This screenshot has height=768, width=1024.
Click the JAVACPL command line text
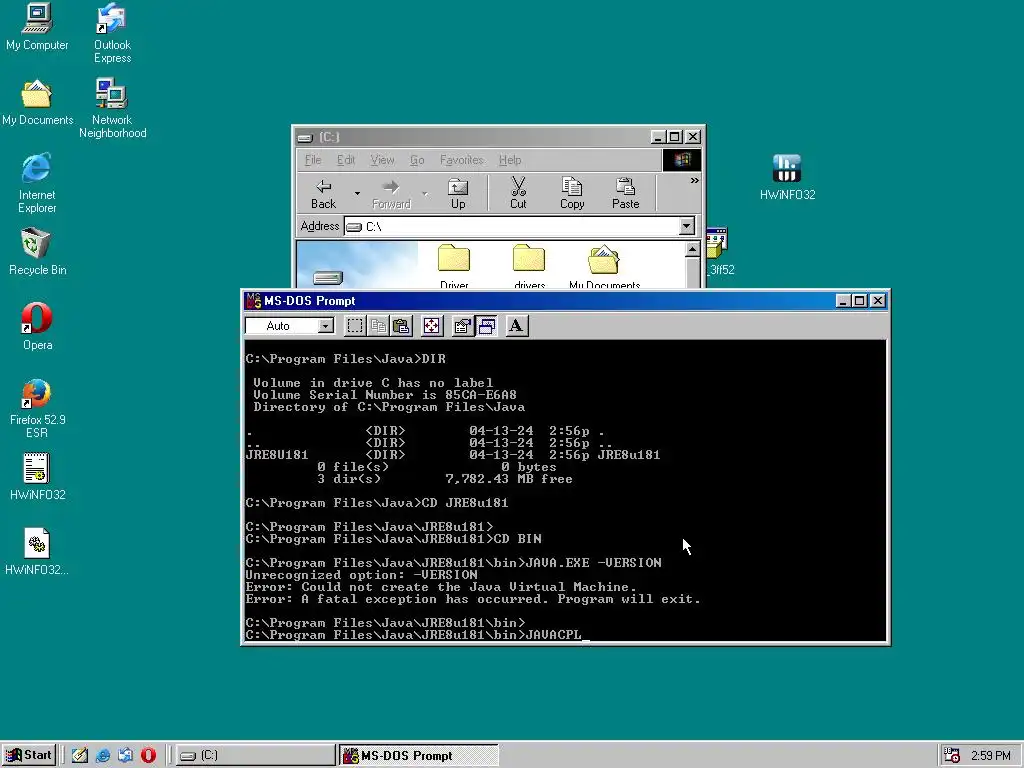coord(553,635)
